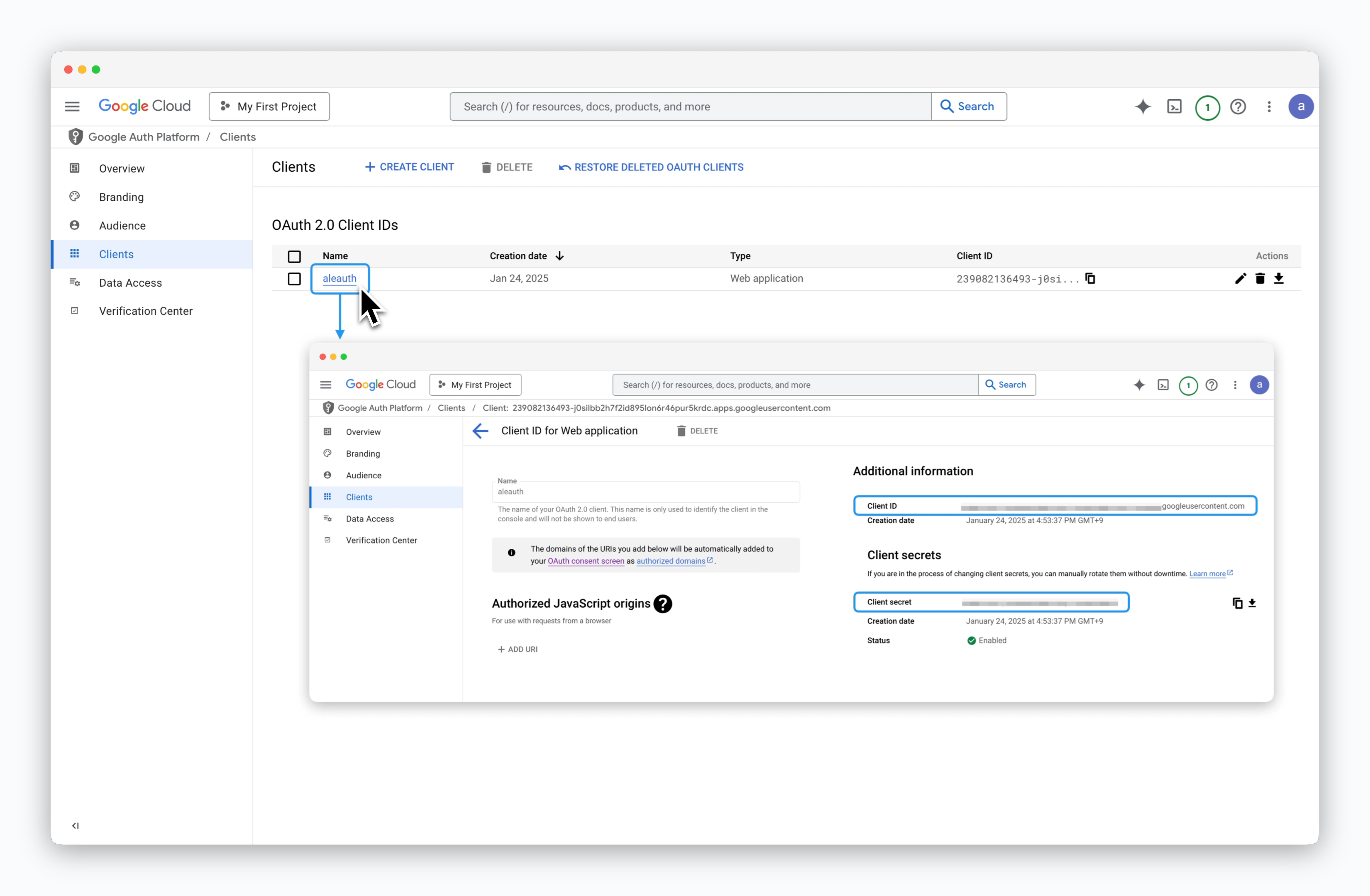Open Gemini sparkle icon in inner window
Image resolution: width=1370 pixels, height=896 pixels.
click(1139, 385)
